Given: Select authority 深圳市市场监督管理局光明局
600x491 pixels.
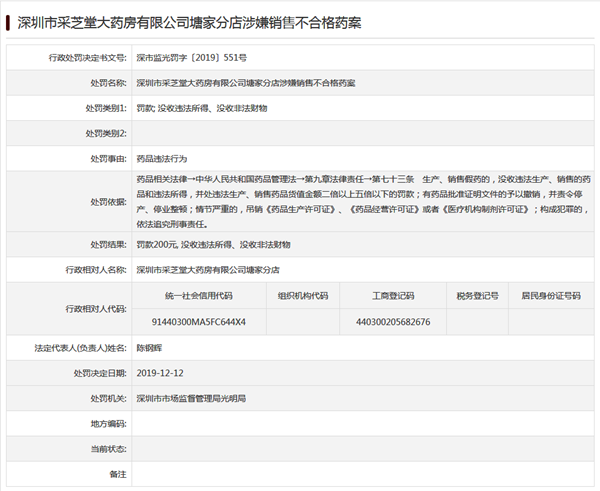Looking at the screenshot, I should [x=191, y=398].
